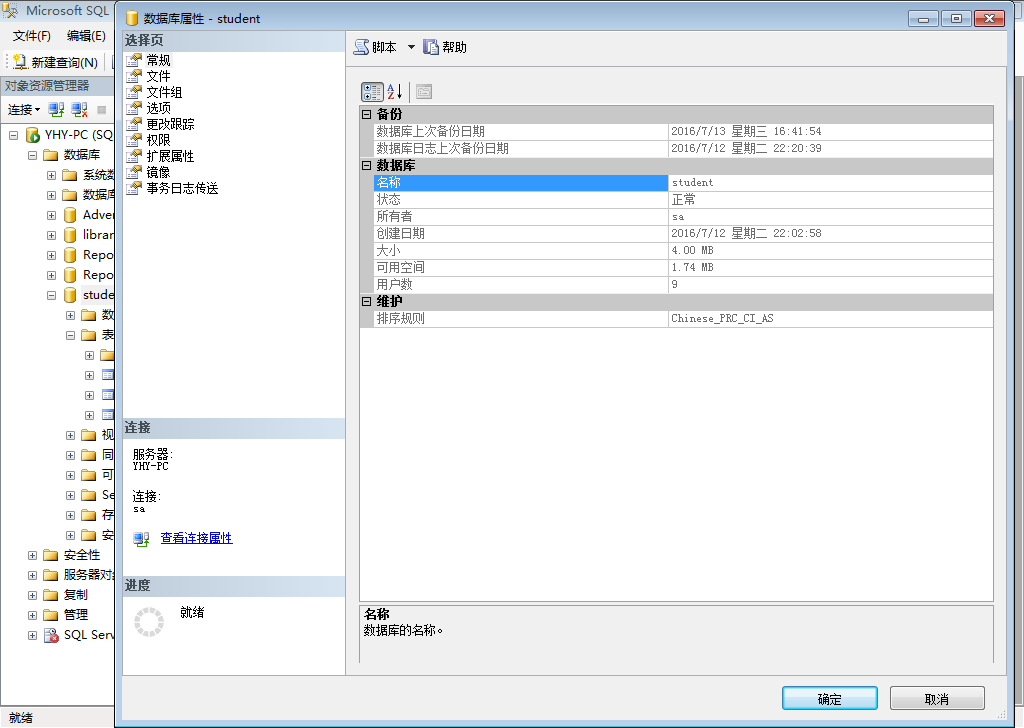The image size is (1024, 728).
Task: Click 新建查询(N) in the SSMS toolbar
Action: point(56,62)
